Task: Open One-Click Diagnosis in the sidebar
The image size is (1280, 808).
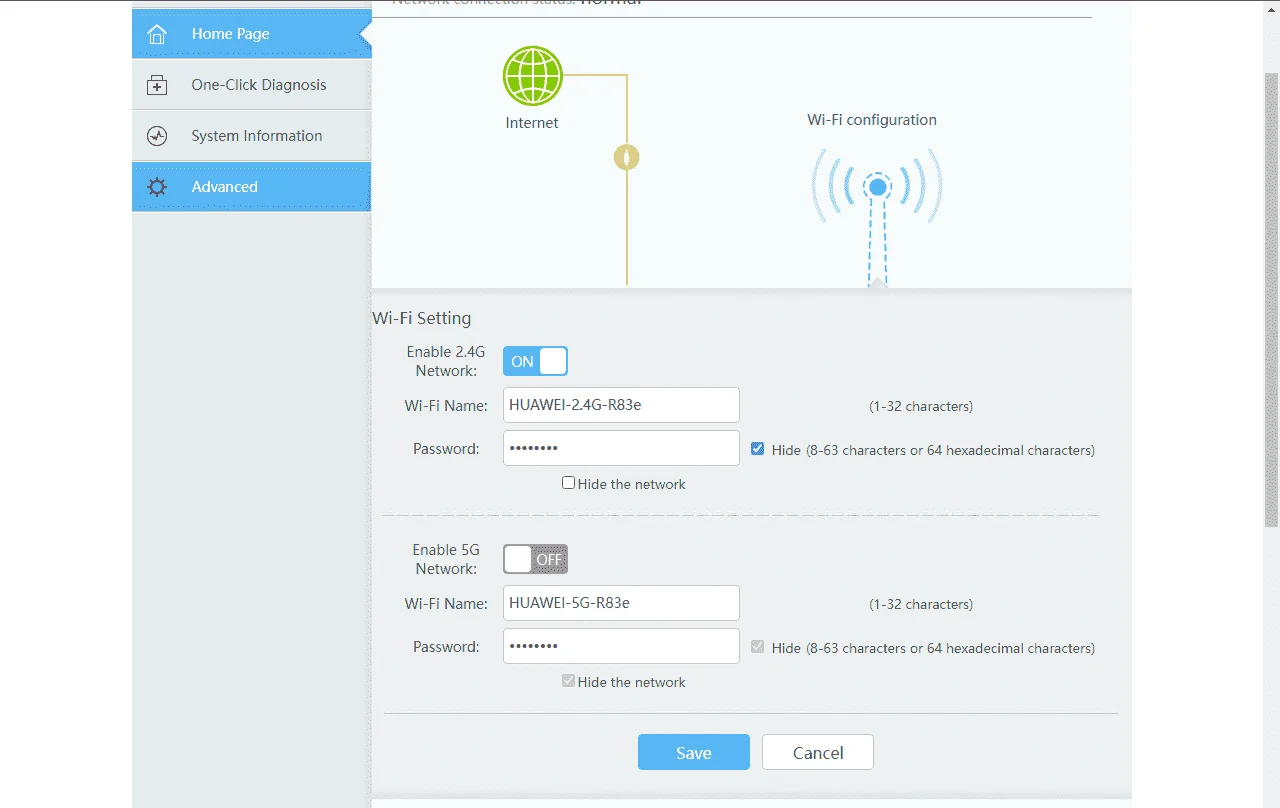Action: pyautogui.click(x=251, y=85)
